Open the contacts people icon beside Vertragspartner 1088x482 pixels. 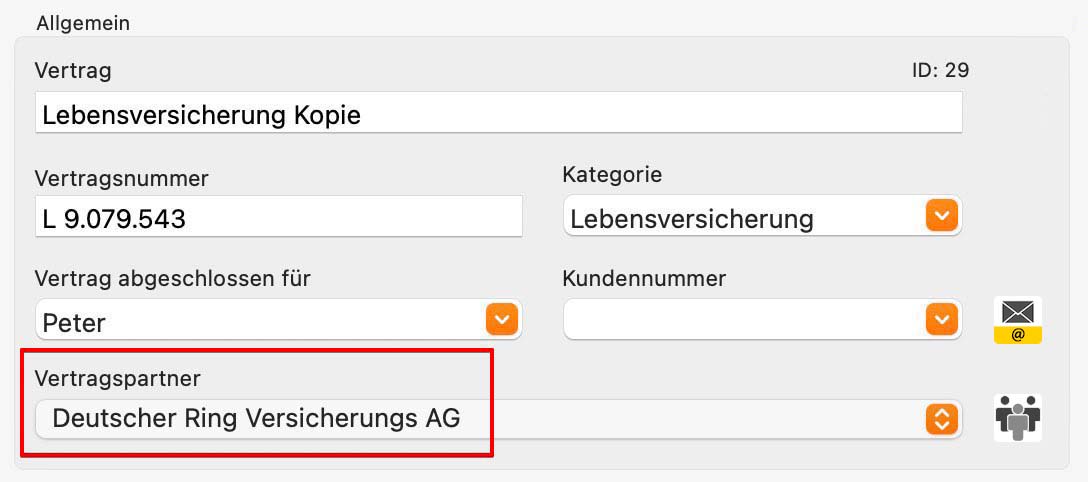(x=1018, y=418)
